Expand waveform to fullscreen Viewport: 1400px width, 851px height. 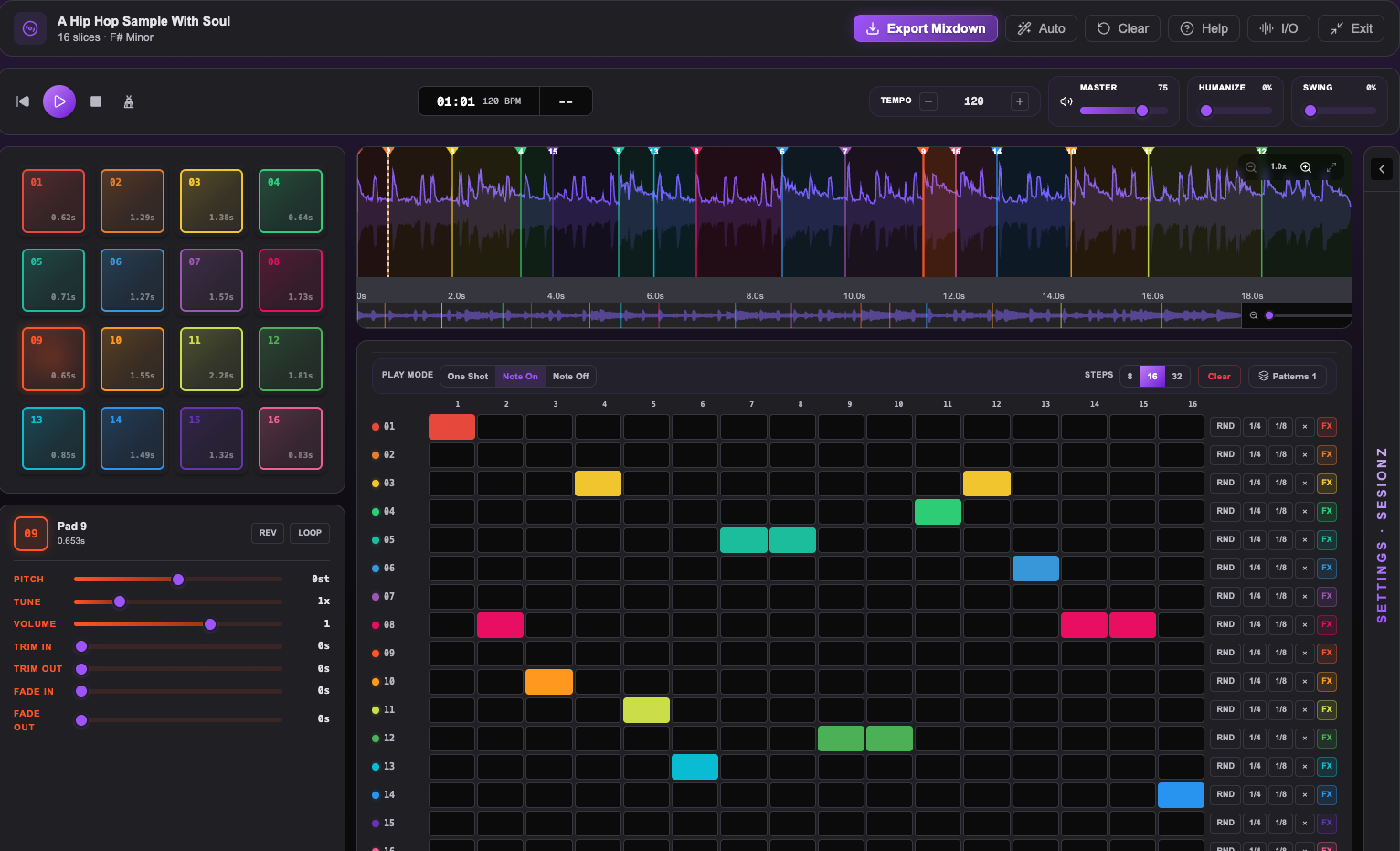coord(1331,166)
